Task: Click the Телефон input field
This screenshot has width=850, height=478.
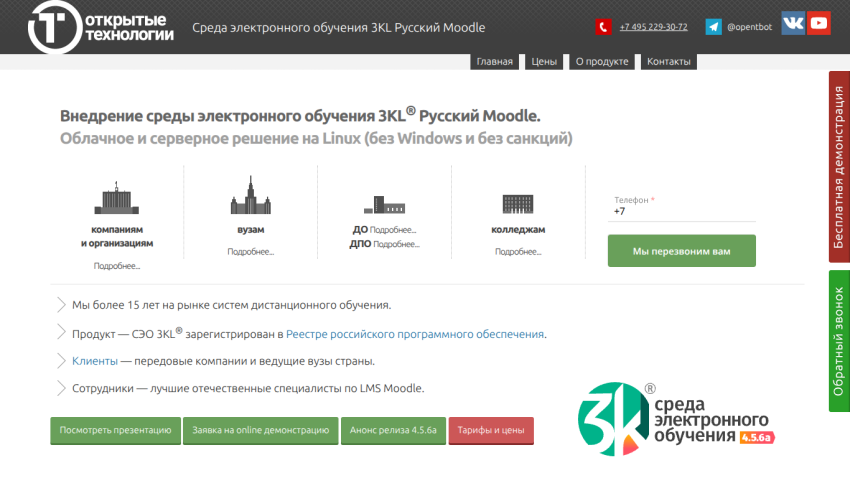Action: [681, 211]
